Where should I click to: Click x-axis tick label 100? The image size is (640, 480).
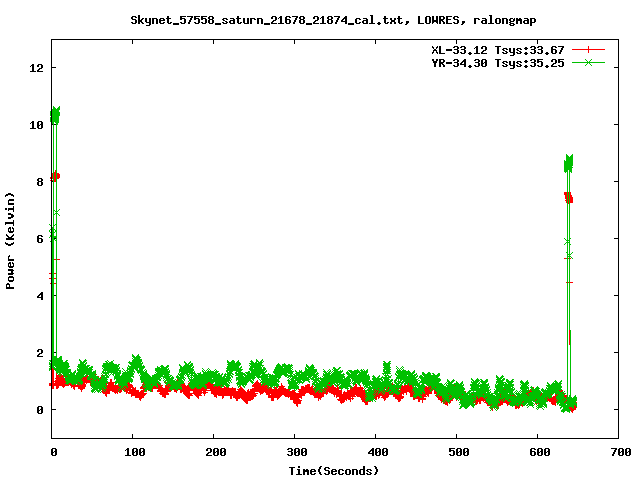click(x=135, y=452)
